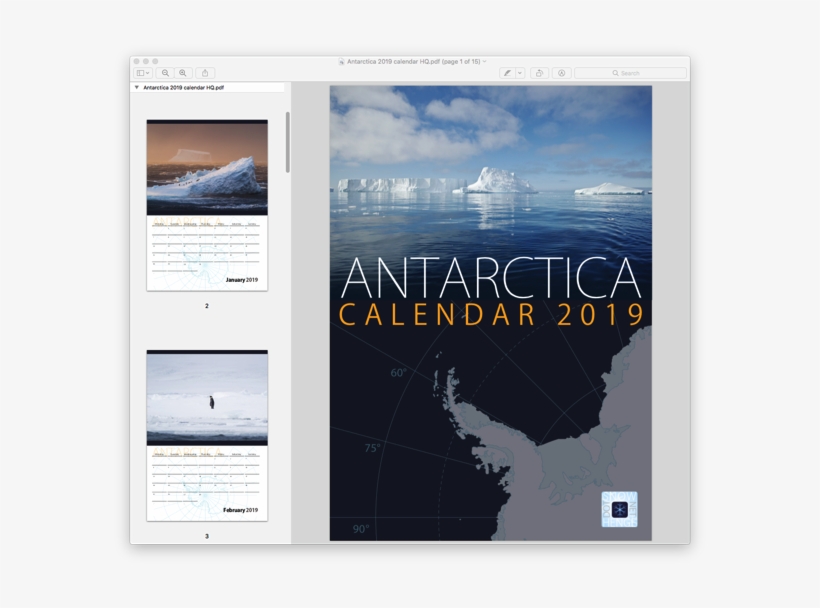Click the 75° latitude label on map
The width and height of the screenshot is (820, 608).
(372, 448)
